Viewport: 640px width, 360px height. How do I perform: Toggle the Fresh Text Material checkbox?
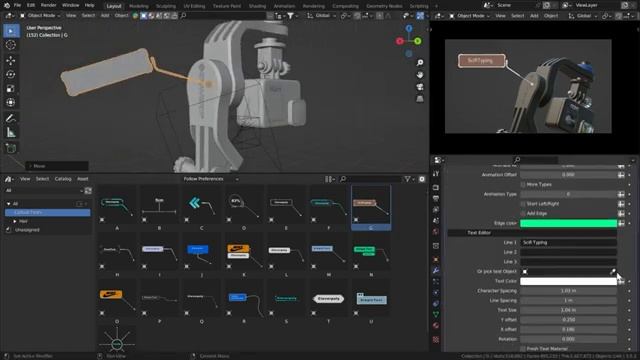(523, 349)
